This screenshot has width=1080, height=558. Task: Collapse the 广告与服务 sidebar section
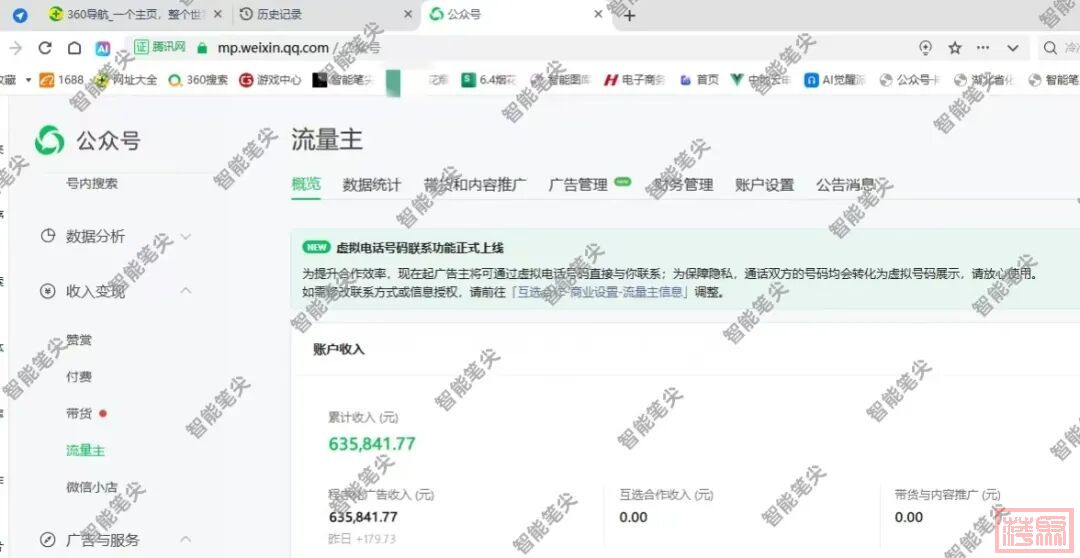click(185, 540)
